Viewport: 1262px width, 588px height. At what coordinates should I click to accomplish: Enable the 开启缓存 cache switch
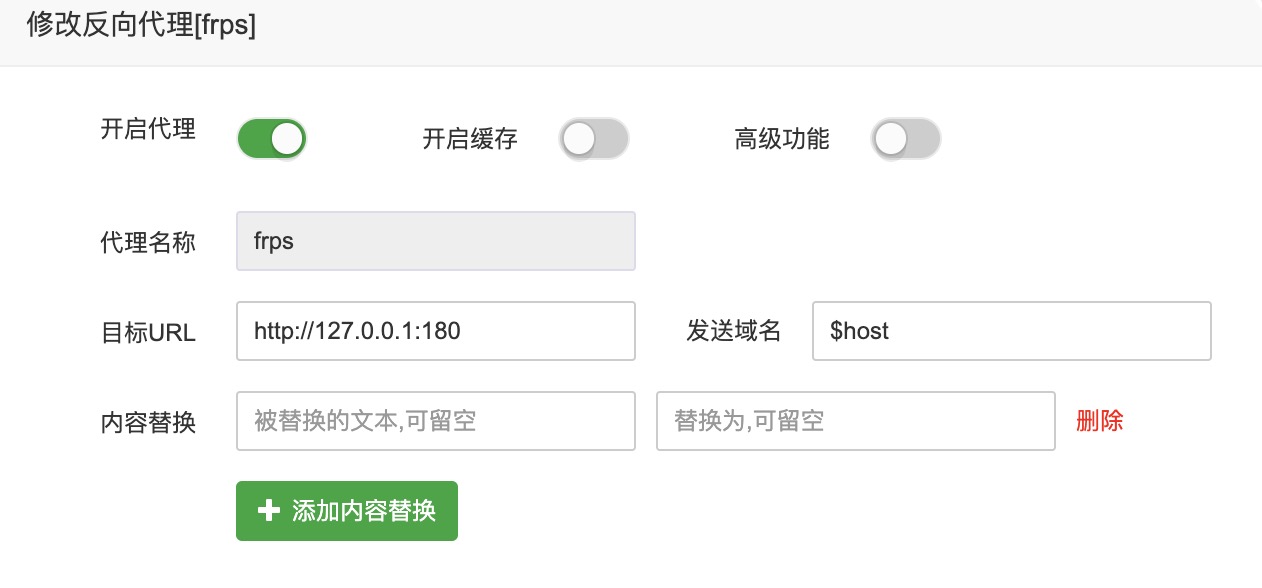tap(594, 139)
